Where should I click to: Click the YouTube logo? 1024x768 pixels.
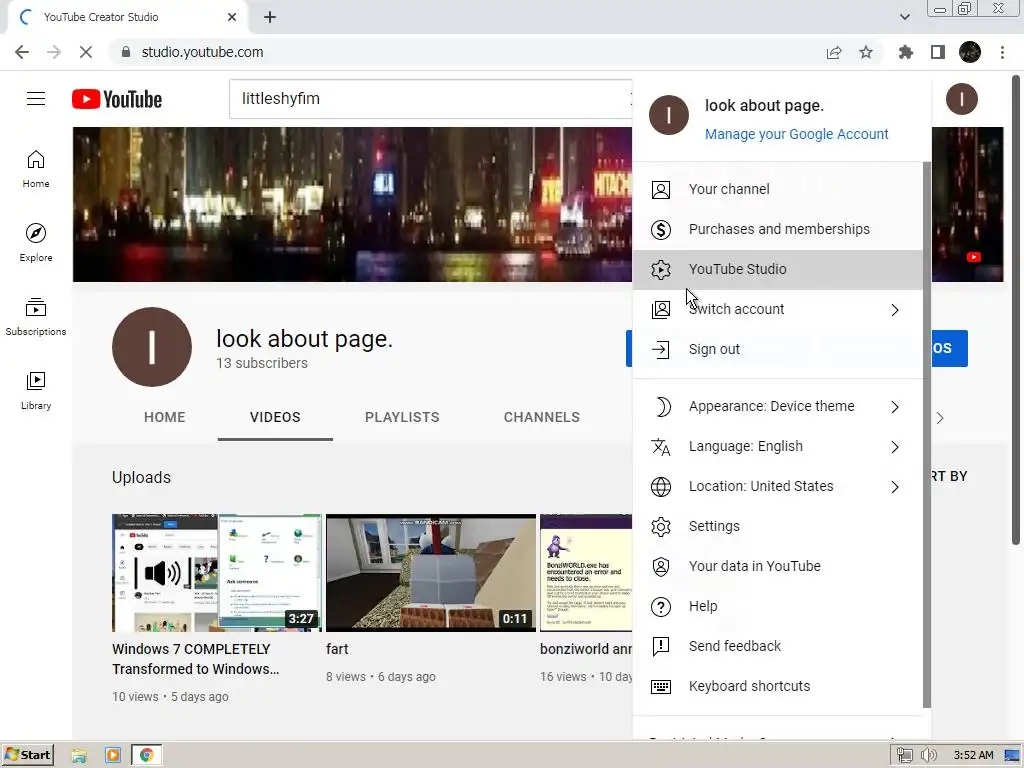coord(117,99)
